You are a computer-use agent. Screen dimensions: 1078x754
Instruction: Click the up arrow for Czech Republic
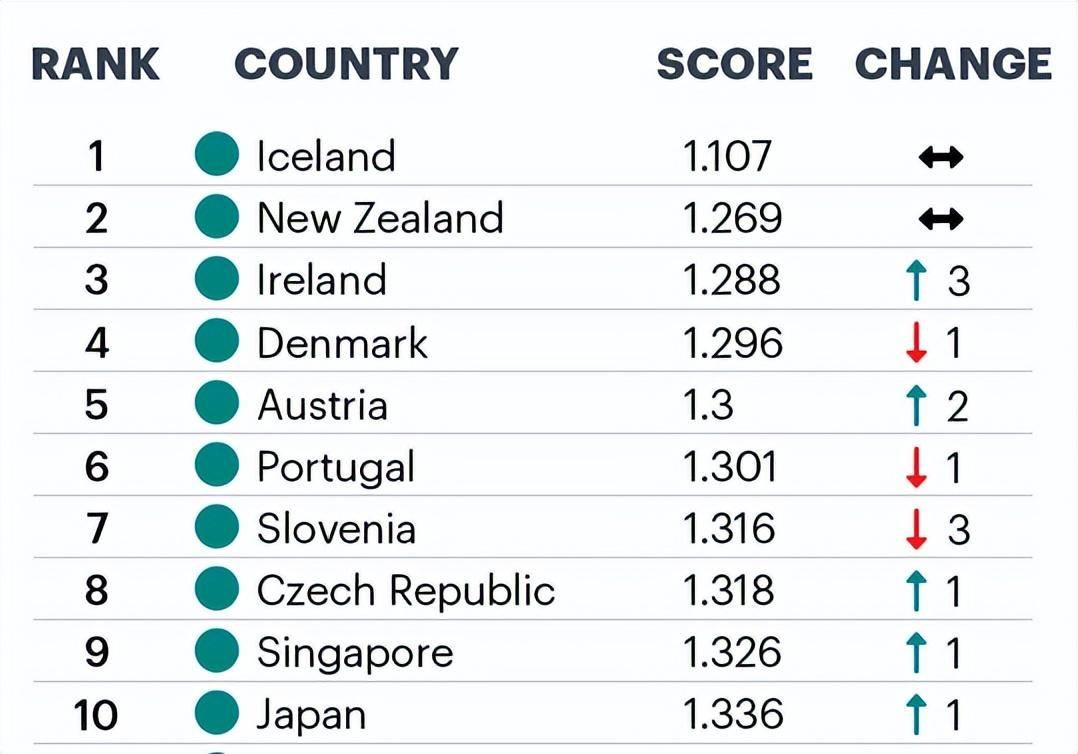coord(916,591)
